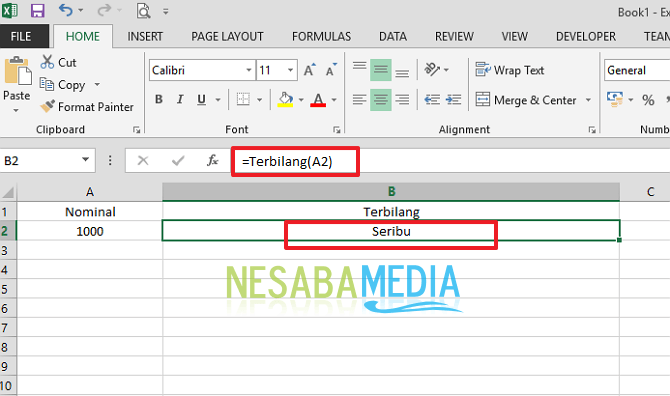Viewport: 670px width, 396px height.
Task: Apply red Font Color
Action: (318, 100)
